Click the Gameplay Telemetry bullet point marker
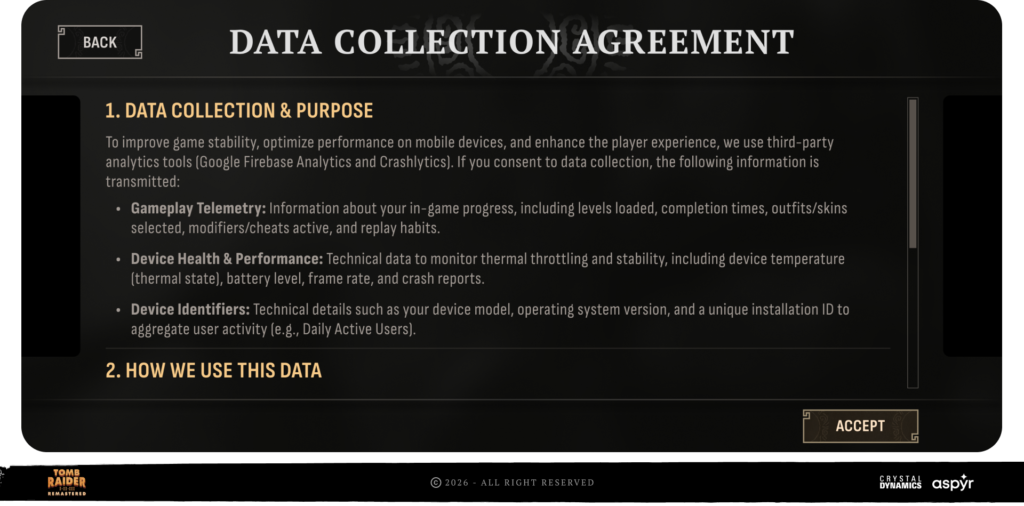This screenshot has width=1024, height=506. (118, 208)
